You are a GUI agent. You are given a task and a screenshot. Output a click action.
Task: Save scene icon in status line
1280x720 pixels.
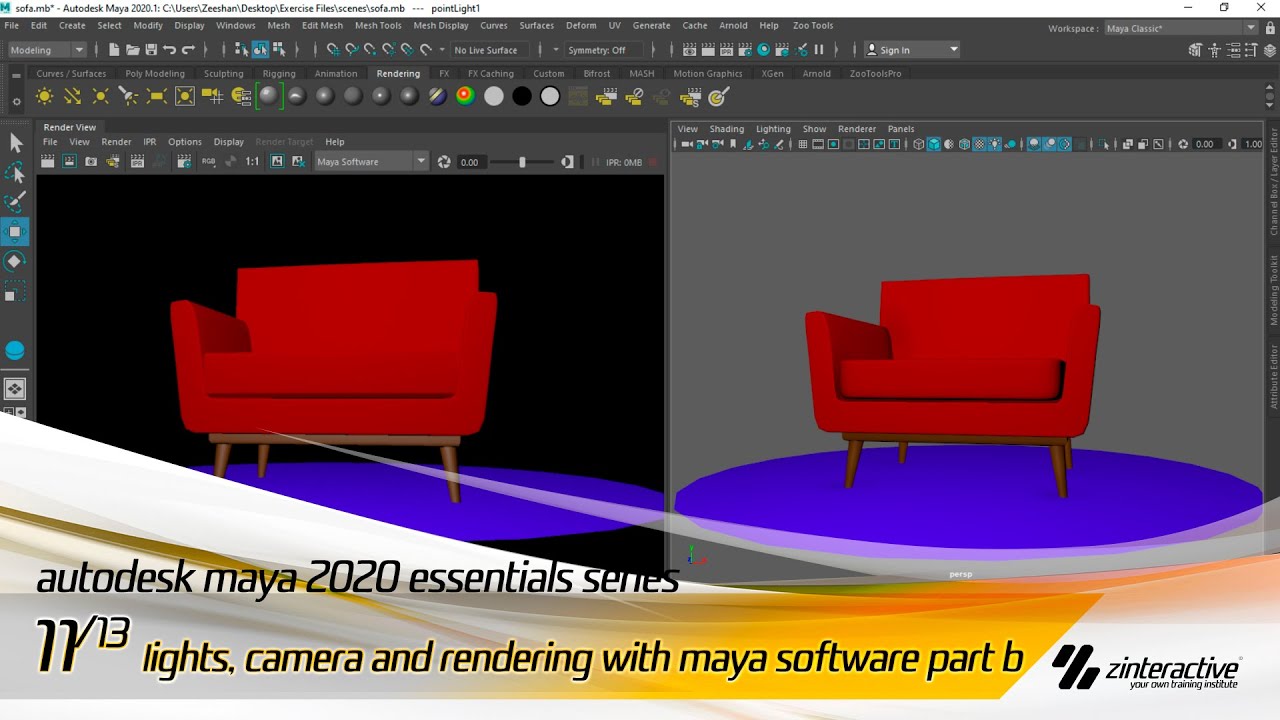tap(151, 49)
